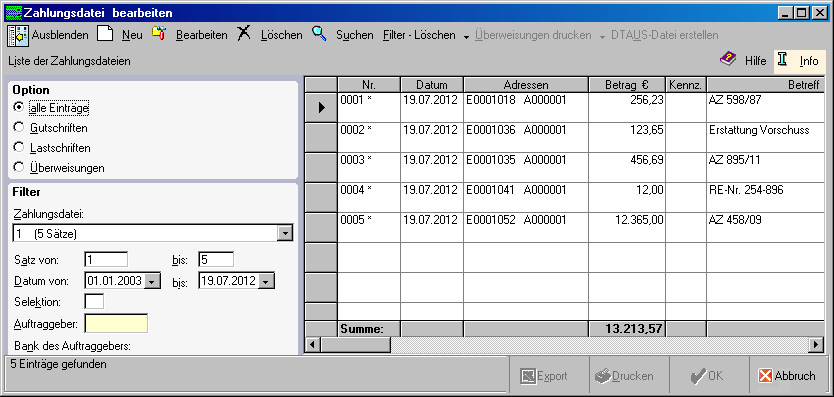Select the Lastschriften radio option
The image size is (834, 397).
(x=19, y=147)
